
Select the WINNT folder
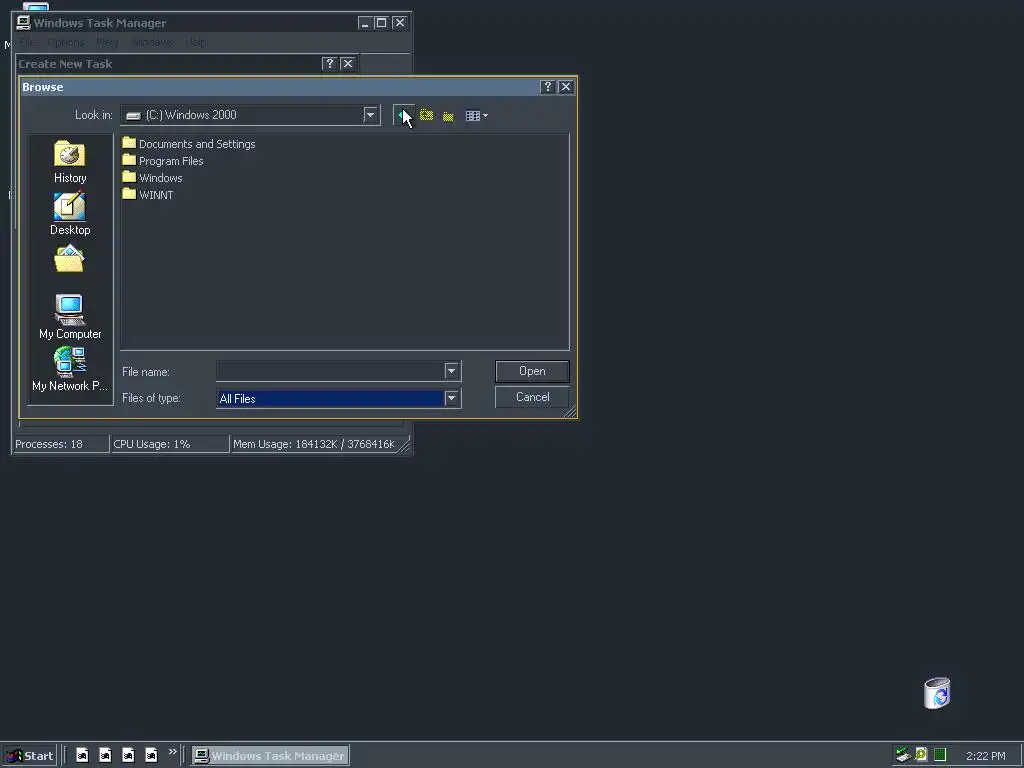click(x=148, y=195)
